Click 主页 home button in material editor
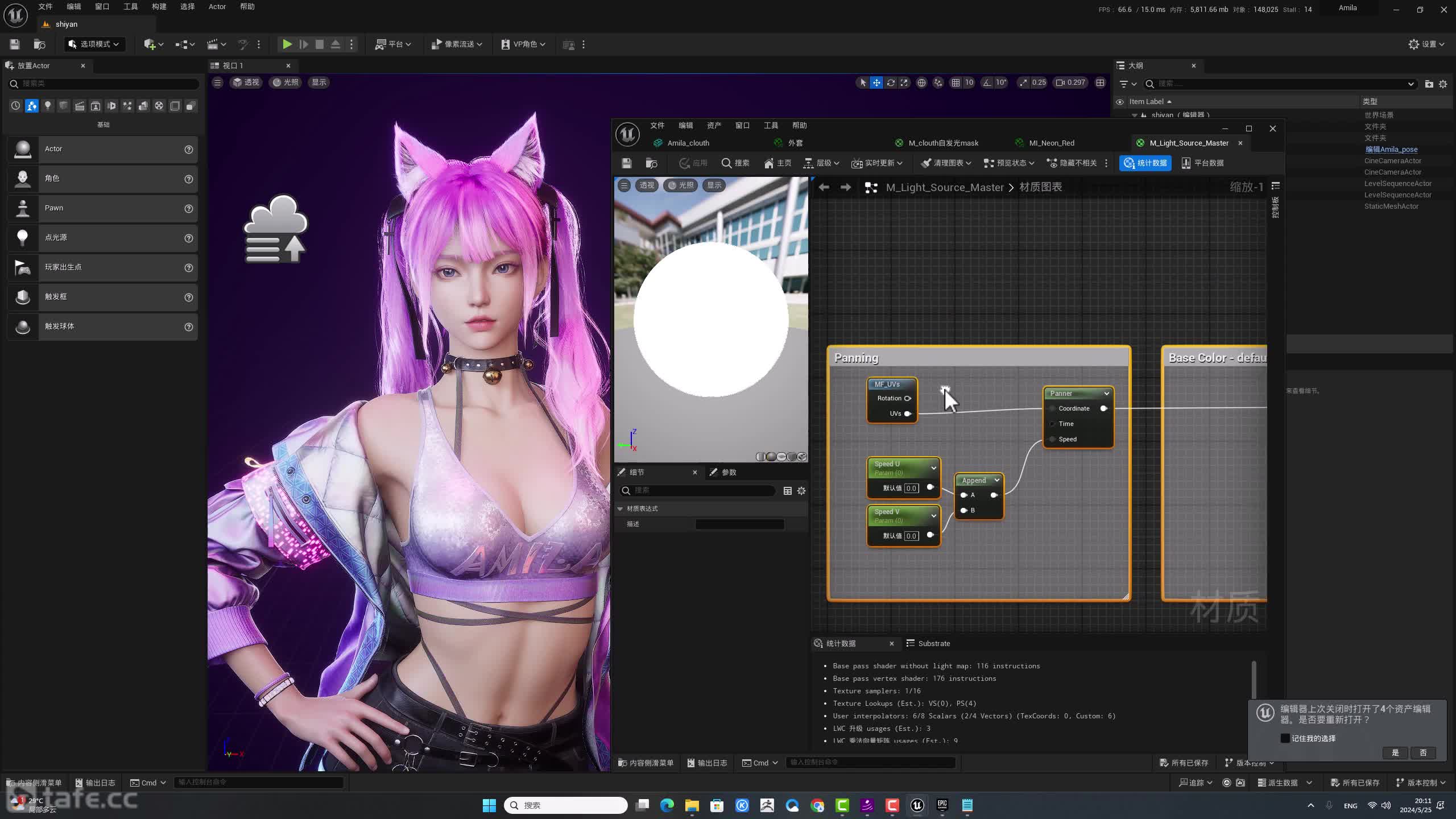1456x819 pixels. pyautogui.click(x=777, y=163)
